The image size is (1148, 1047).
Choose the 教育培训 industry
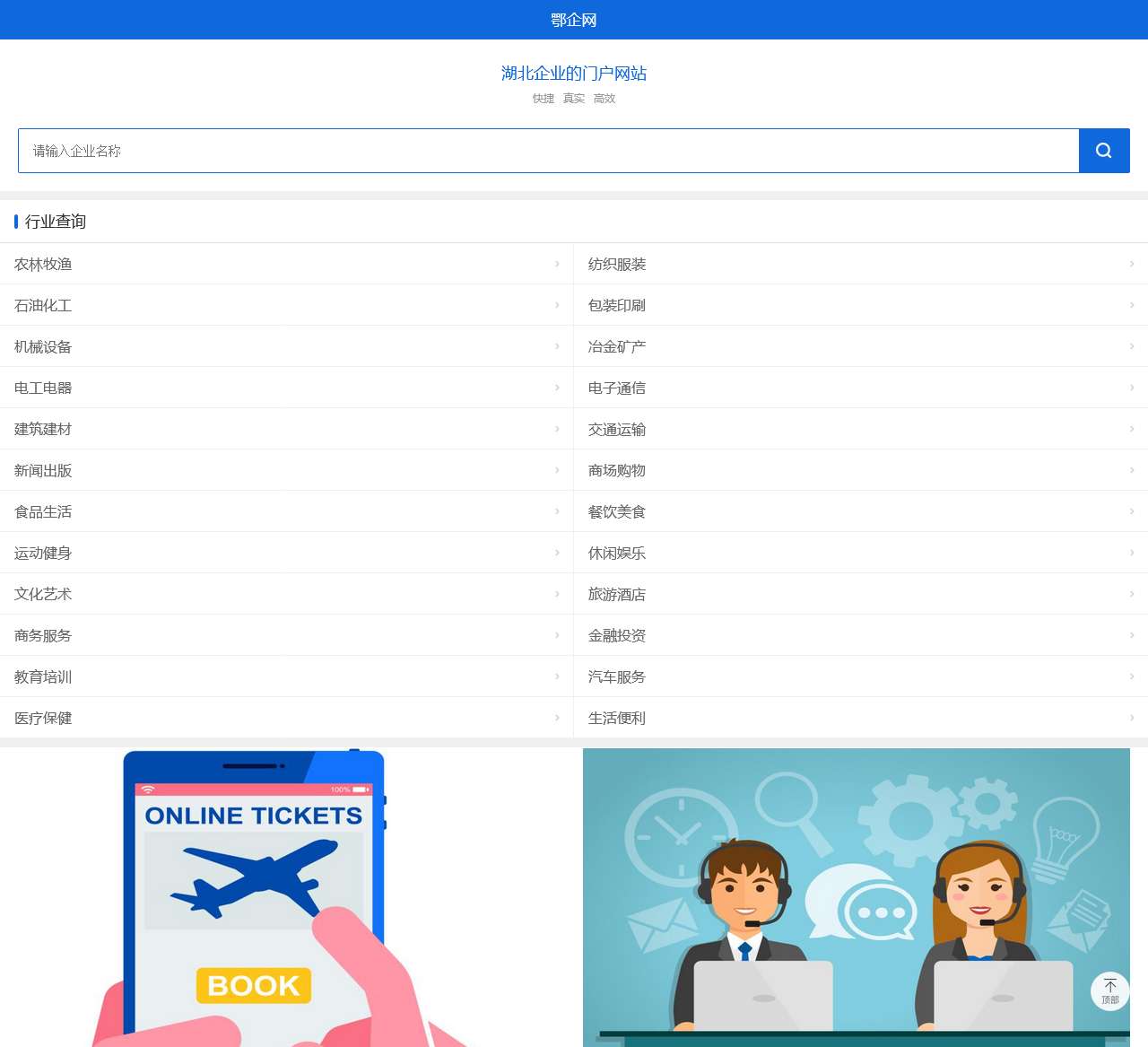tap(43, 676)
